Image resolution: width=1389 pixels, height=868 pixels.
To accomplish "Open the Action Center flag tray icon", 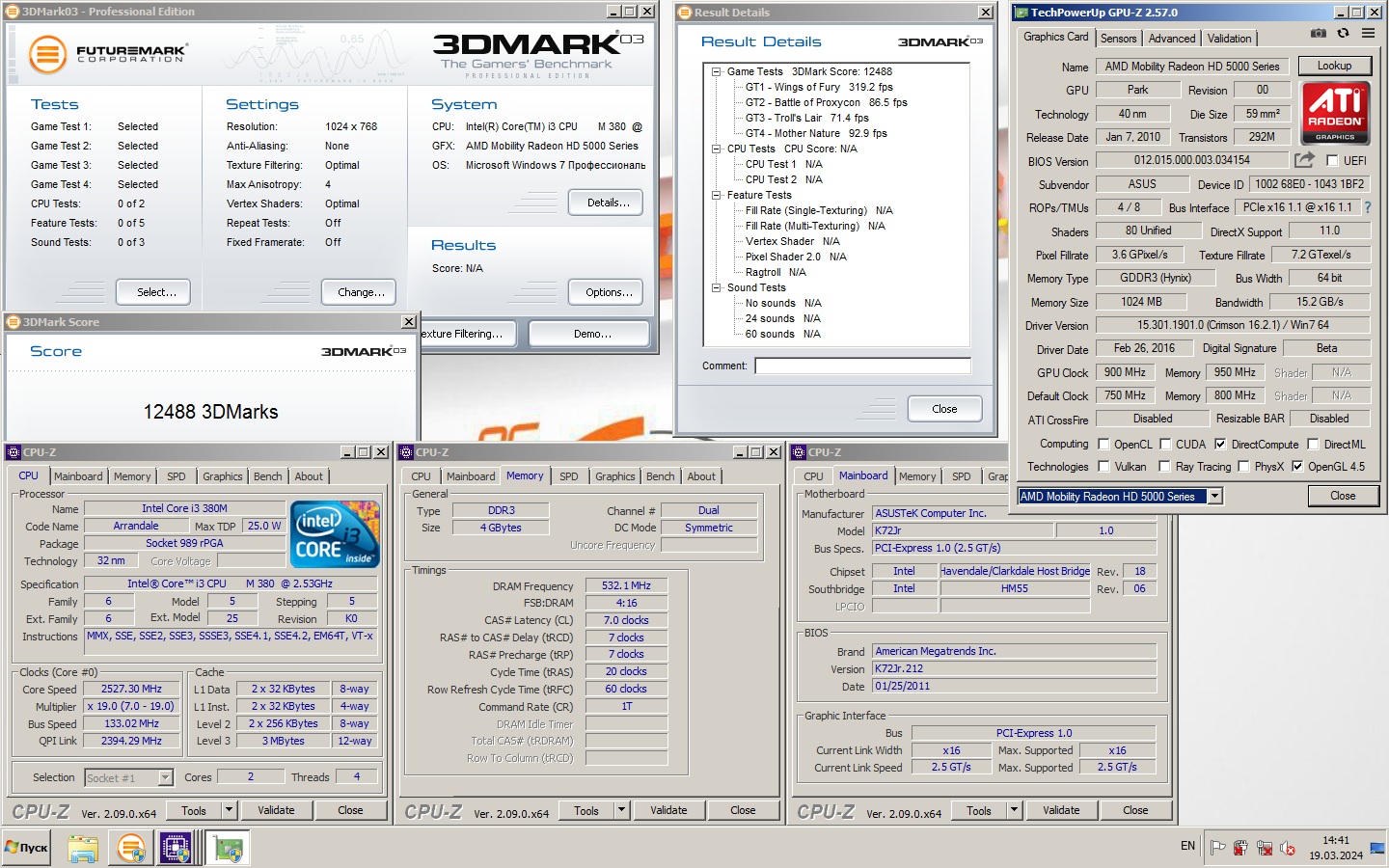I will tap(1218, 848).
